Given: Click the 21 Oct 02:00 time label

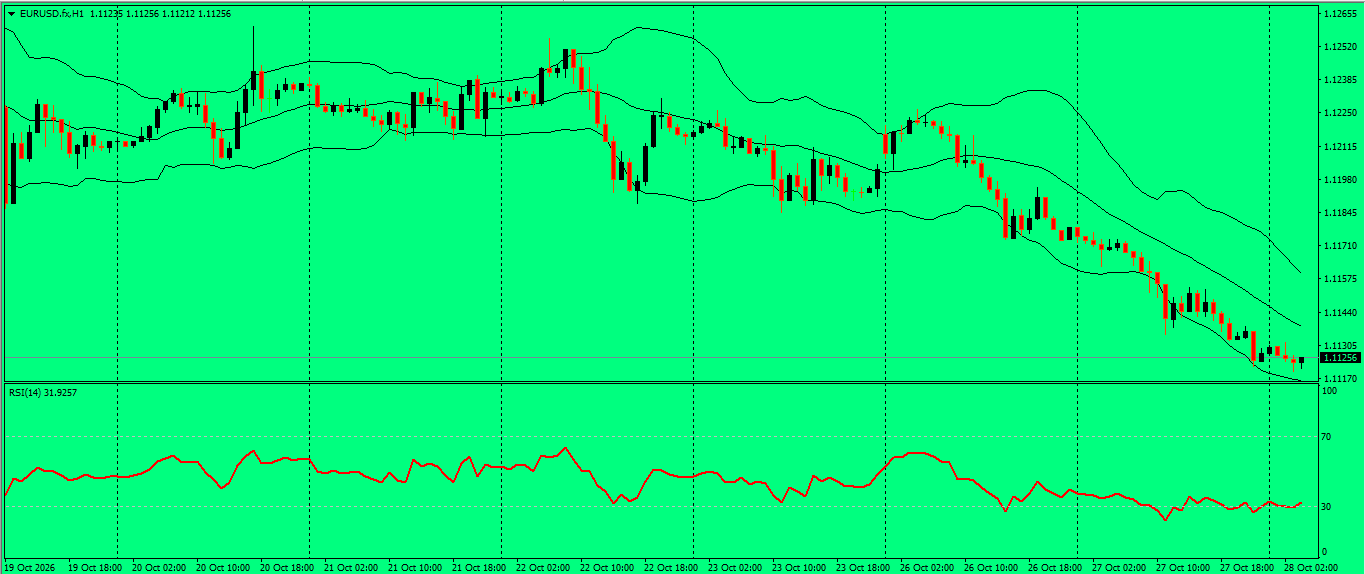Looking at the screenshot, I should tap(351, 567).
